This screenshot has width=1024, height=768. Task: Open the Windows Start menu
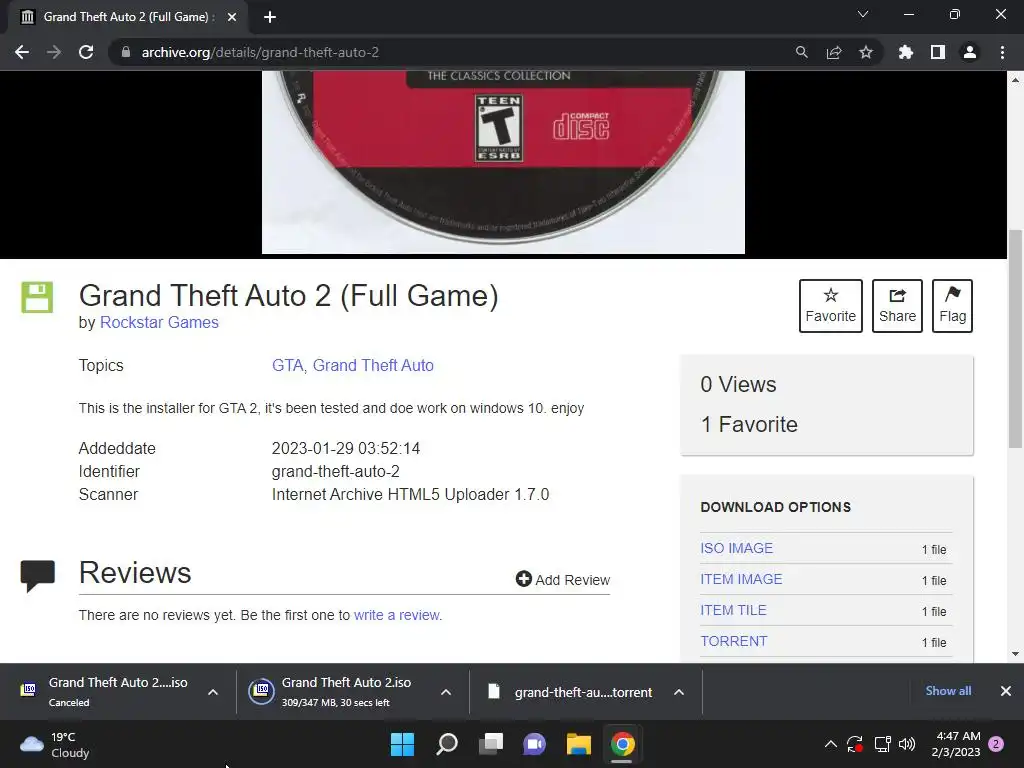pyautogui.click(x=402, y=744)
